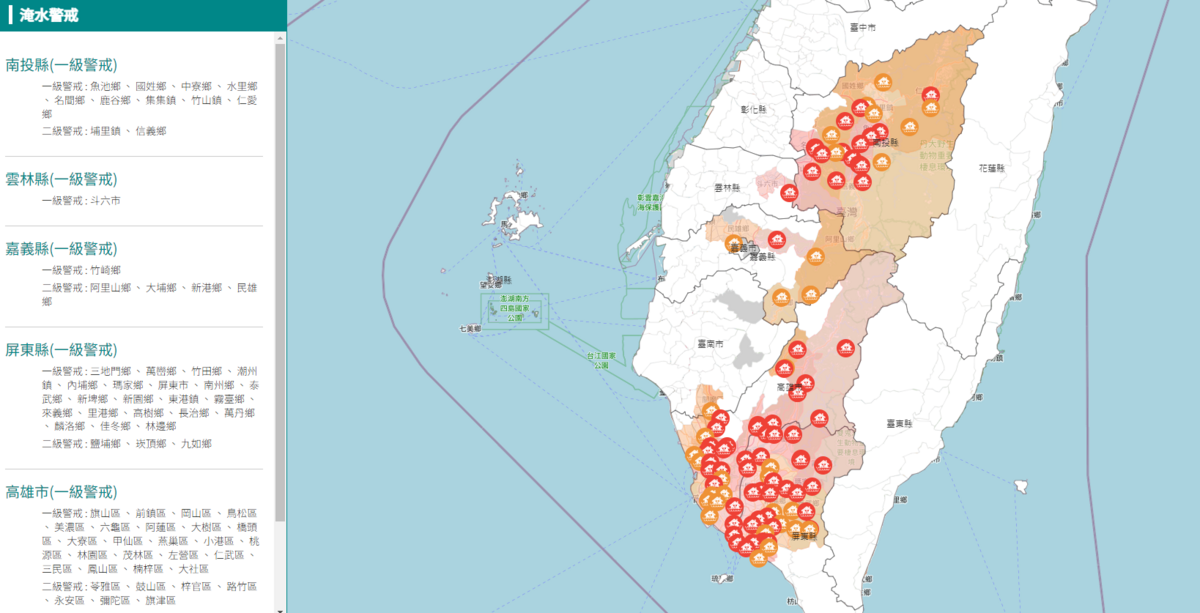Select the red flood marker beside 斗六市

[x=789, y=192]
